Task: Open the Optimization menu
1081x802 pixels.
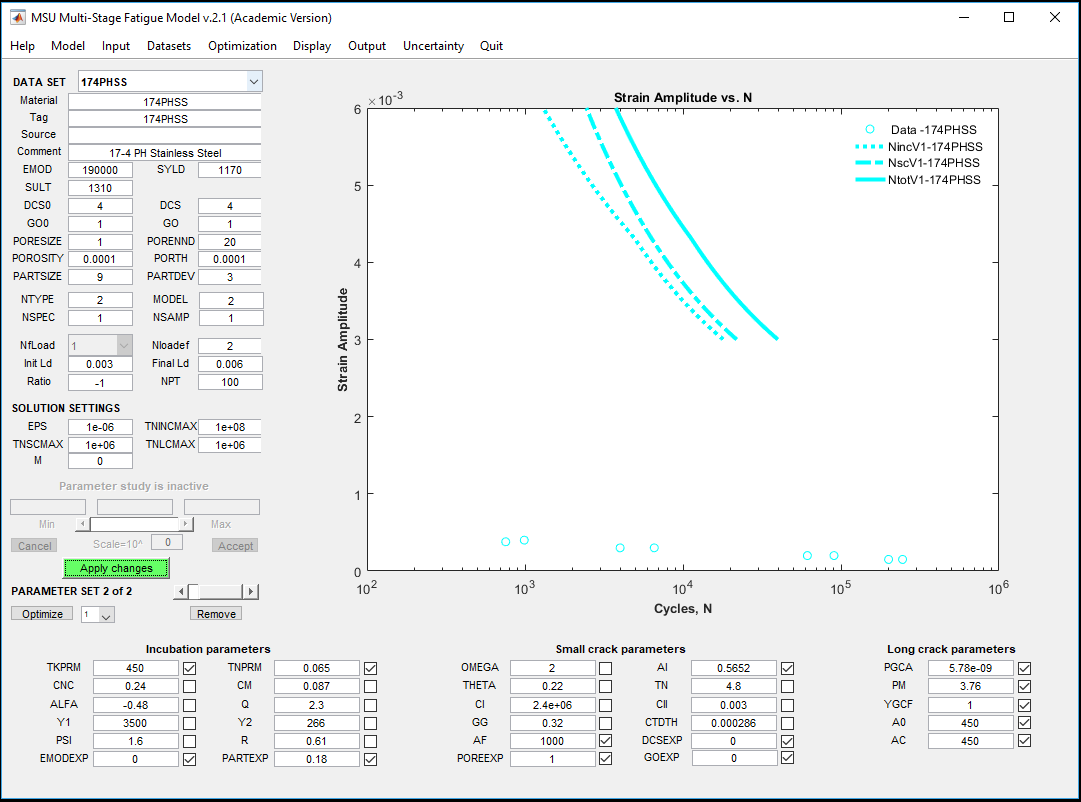Action: pyautogui.click(x=242, y=46)
